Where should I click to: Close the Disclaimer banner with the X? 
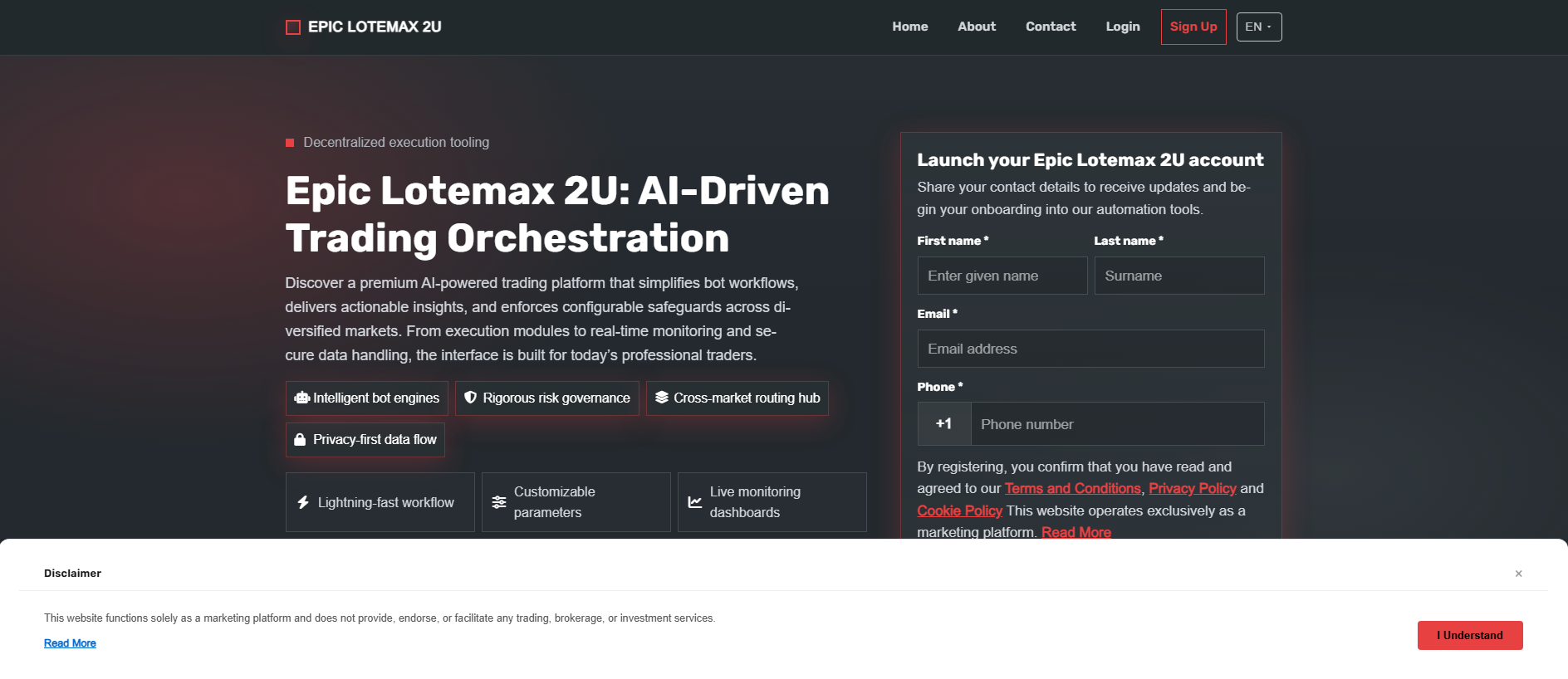(1518, 574)
